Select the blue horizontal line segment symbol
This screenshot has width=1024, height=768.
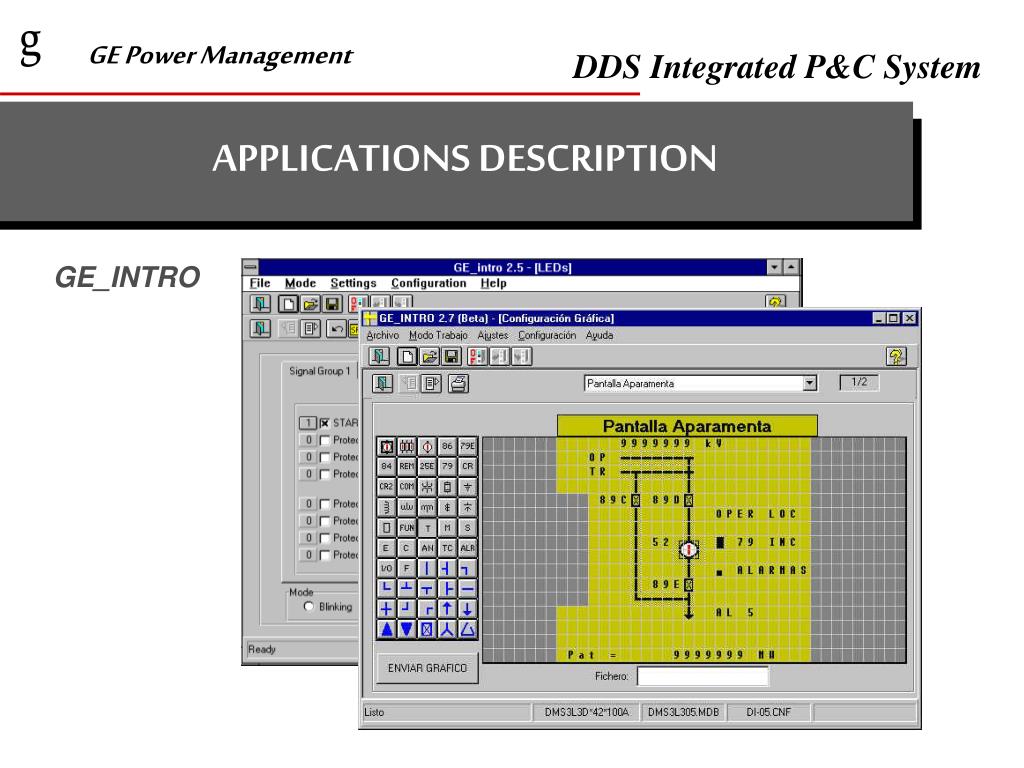[x=468, y=588]
